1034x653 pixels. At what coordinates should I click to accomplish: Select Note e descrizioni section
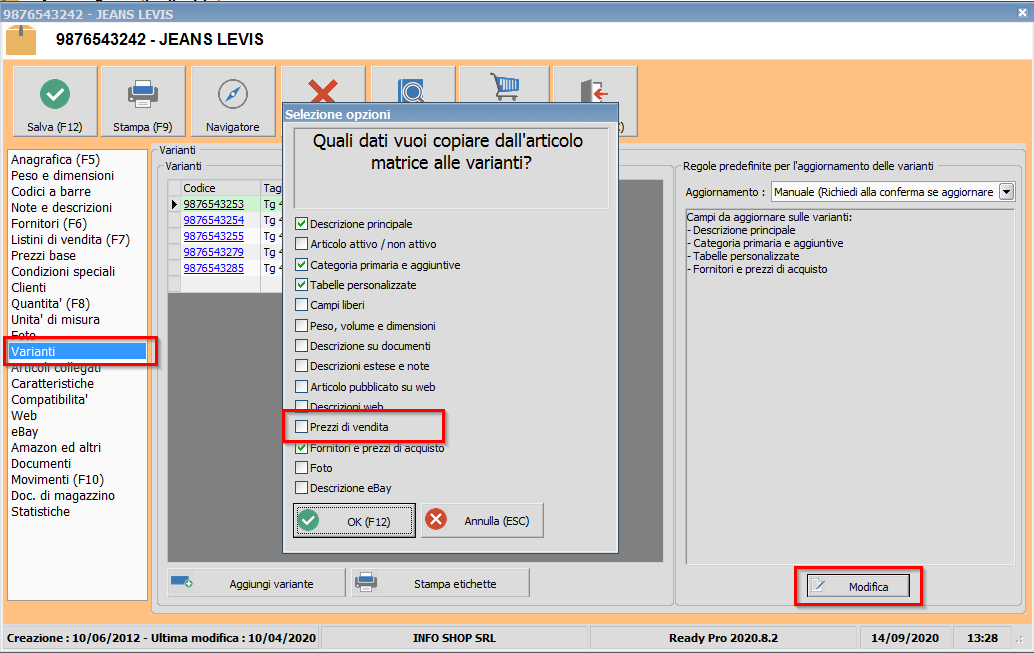click(61, 207)
